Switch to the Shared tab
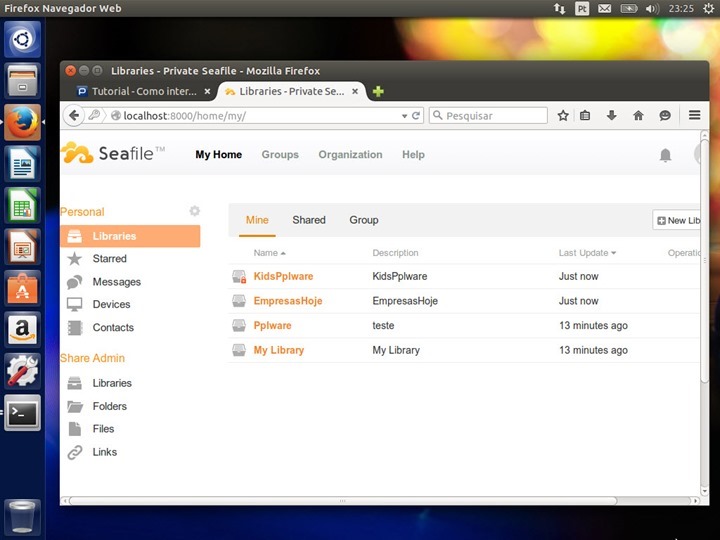Screen dimensions: 720x540 tap(309, 220)
